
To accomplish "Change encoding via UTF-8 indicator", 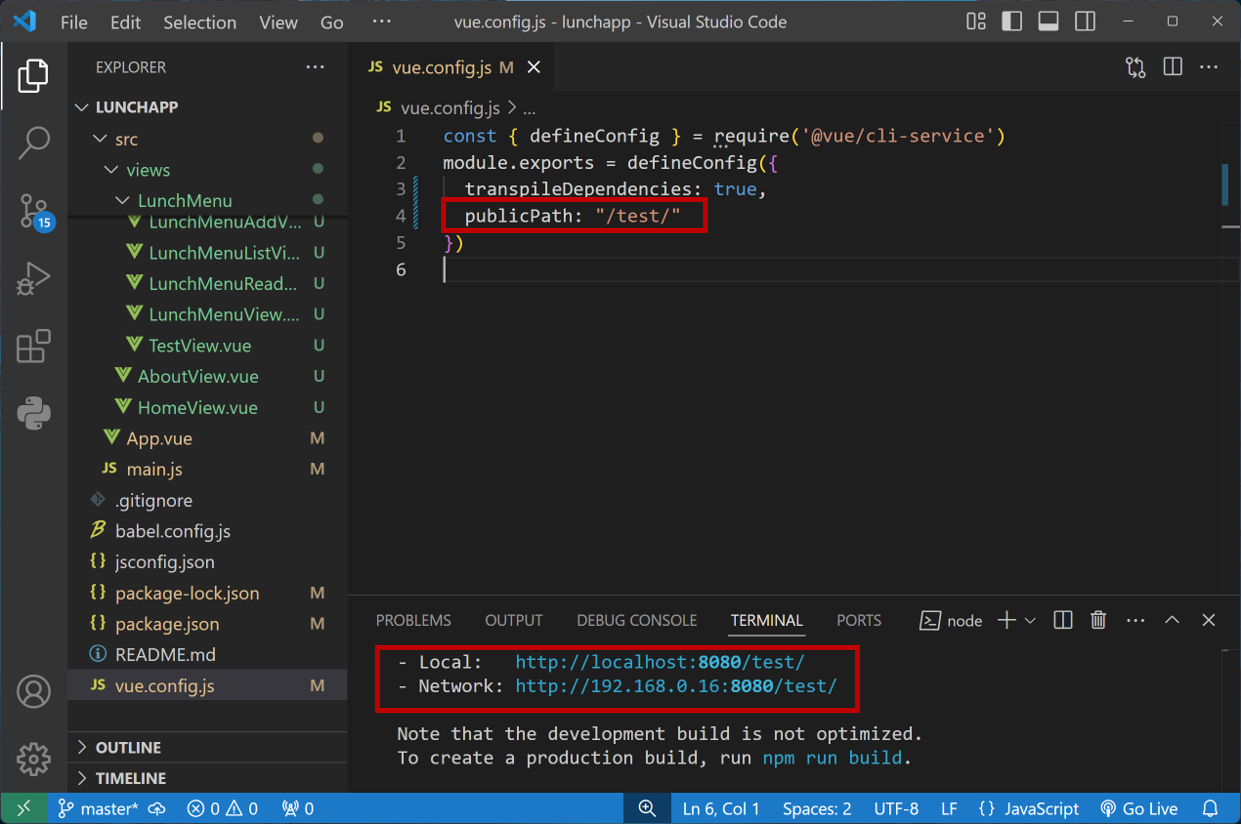I will [896, 809].
